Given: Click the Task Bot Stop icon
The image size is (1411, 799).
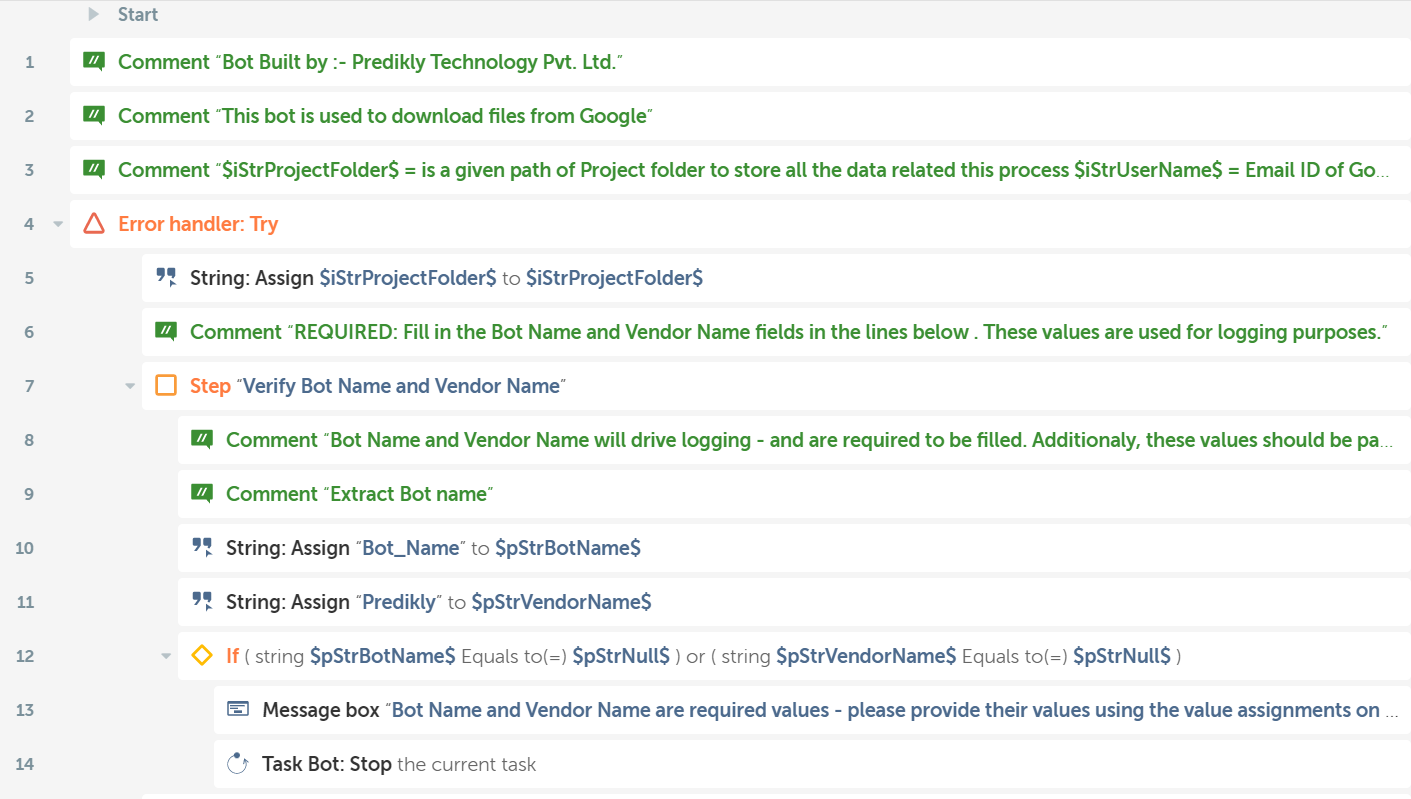Looking at the screenshot, I should click(x=238, y=764).
